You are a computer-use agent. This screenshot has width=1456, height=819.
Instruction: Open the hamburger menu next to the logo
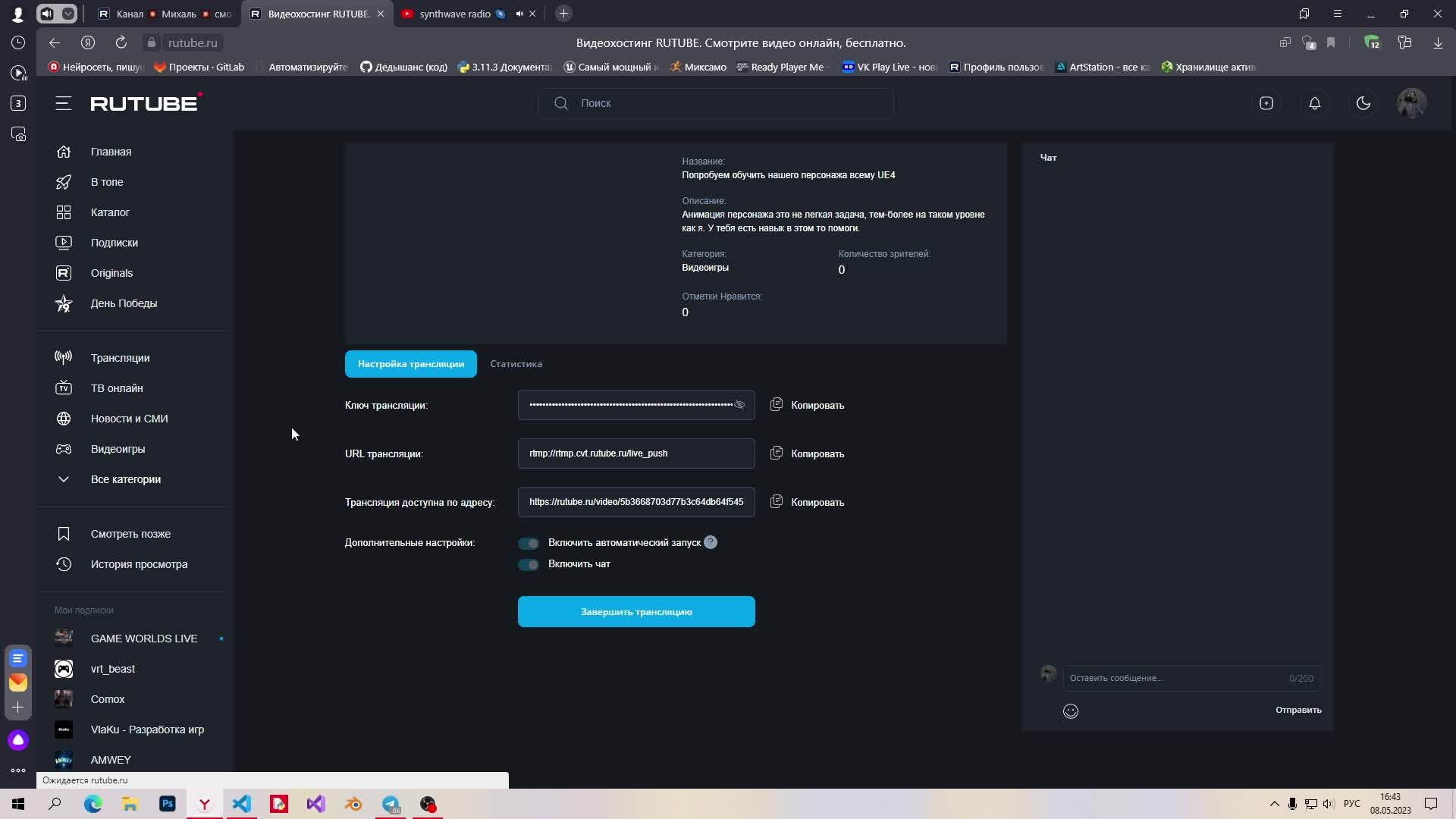[x=64, y=103]
